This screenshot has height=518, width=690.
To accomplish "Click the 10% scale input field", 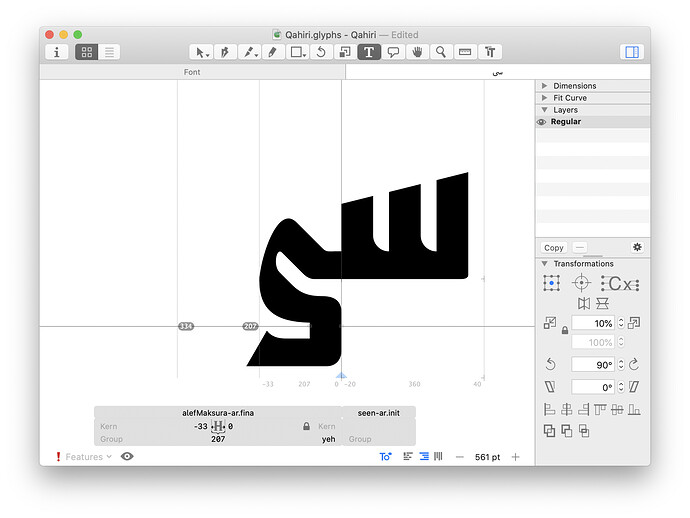I will coord(593,323).
